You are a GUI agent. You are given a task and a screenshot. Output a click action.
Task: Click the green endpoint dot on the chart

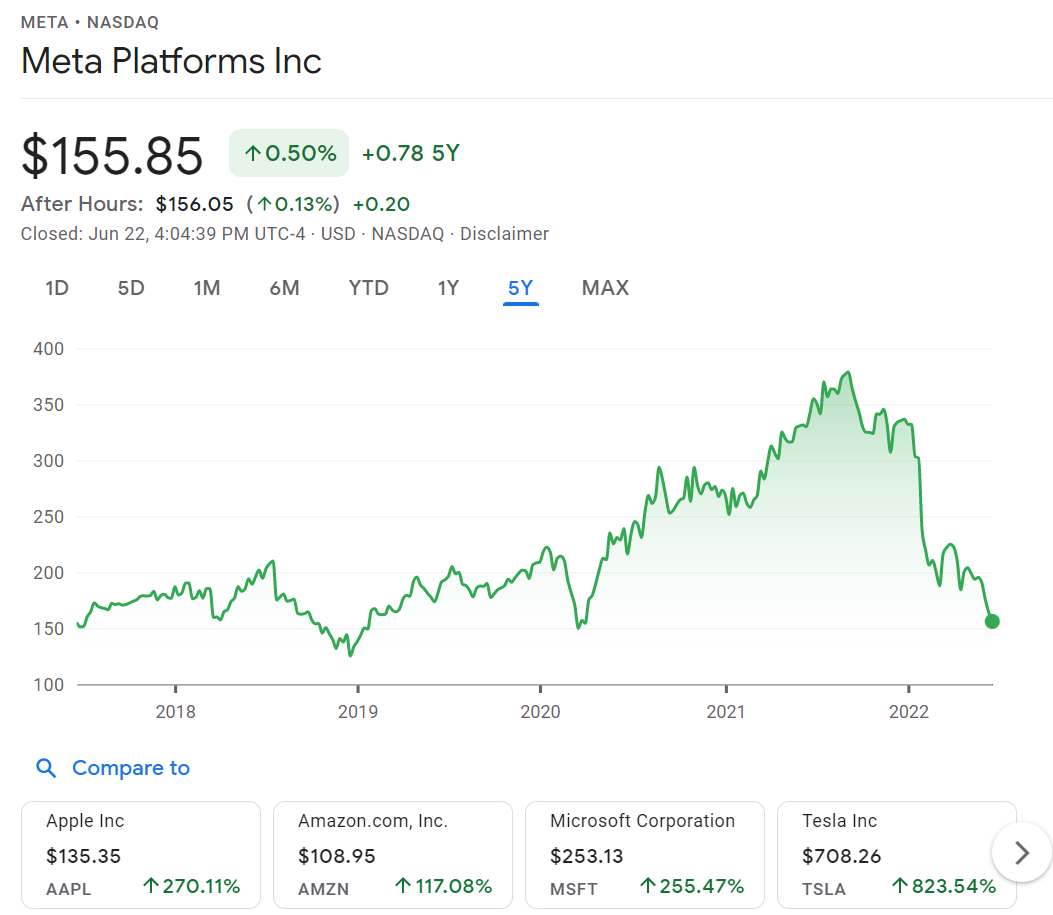click(x=992, y=621)
